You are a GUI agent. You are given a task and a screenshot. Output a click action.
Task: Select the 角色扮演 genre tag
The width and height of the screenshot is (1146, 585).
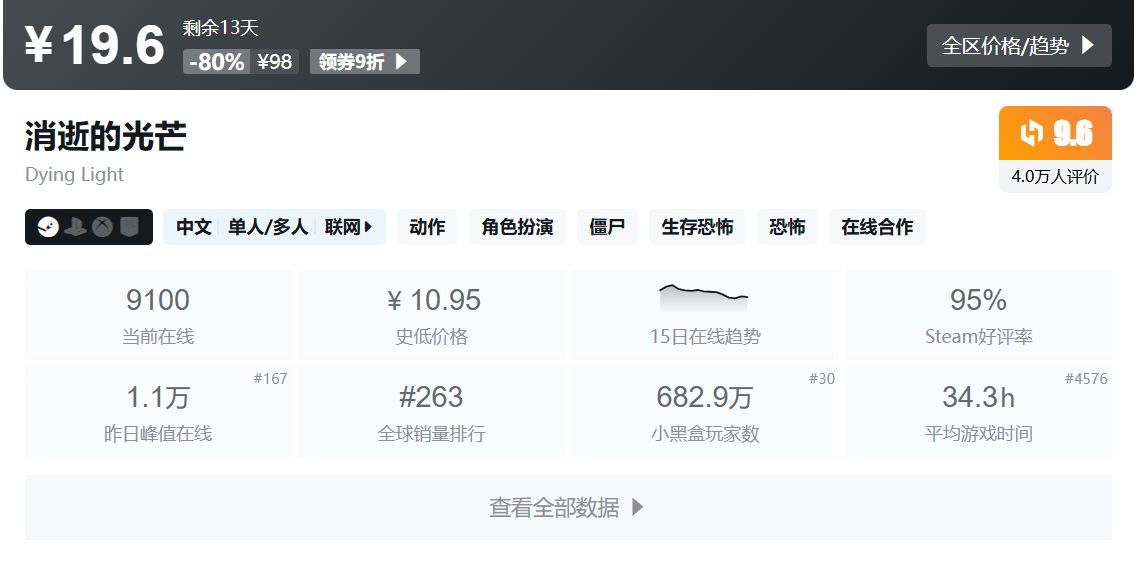click(x=517, y=227)
